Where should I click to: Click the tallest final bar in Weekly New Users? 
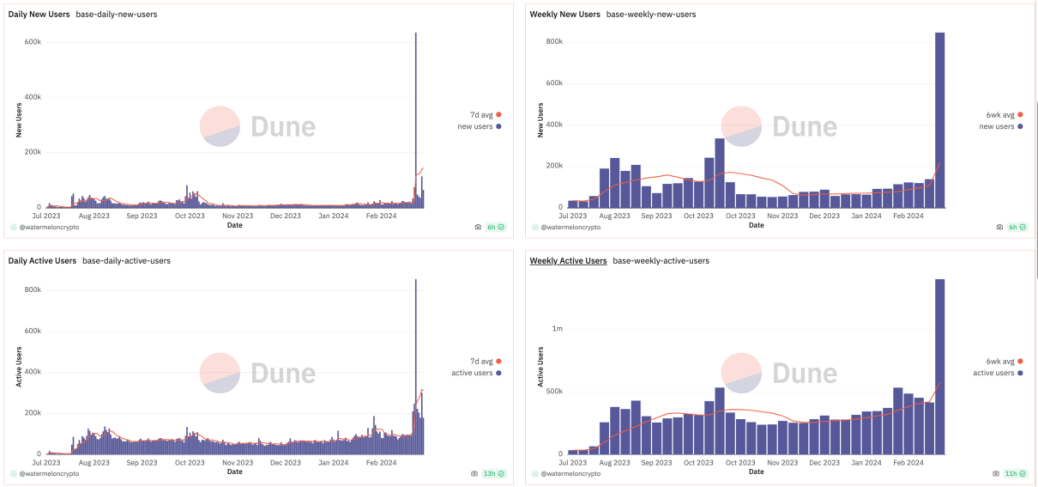pos(939,120)
